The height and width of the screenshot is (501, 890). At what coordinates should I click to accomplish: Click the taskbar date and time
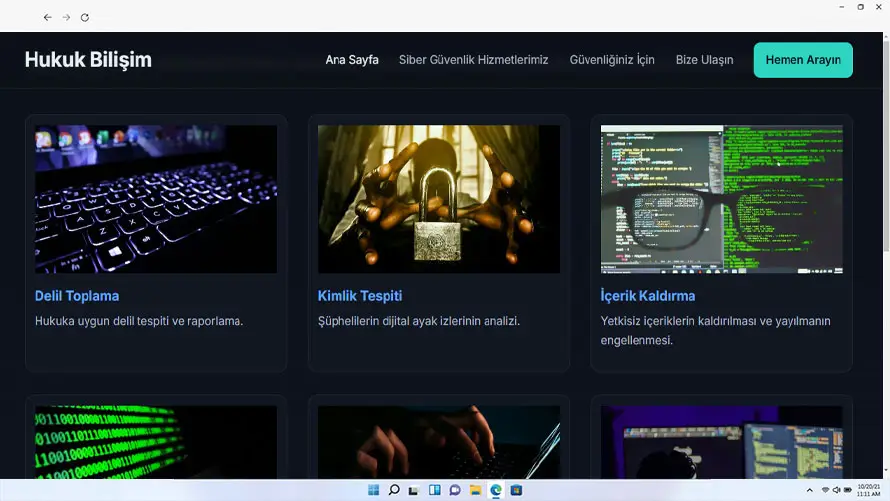[868, 490]
